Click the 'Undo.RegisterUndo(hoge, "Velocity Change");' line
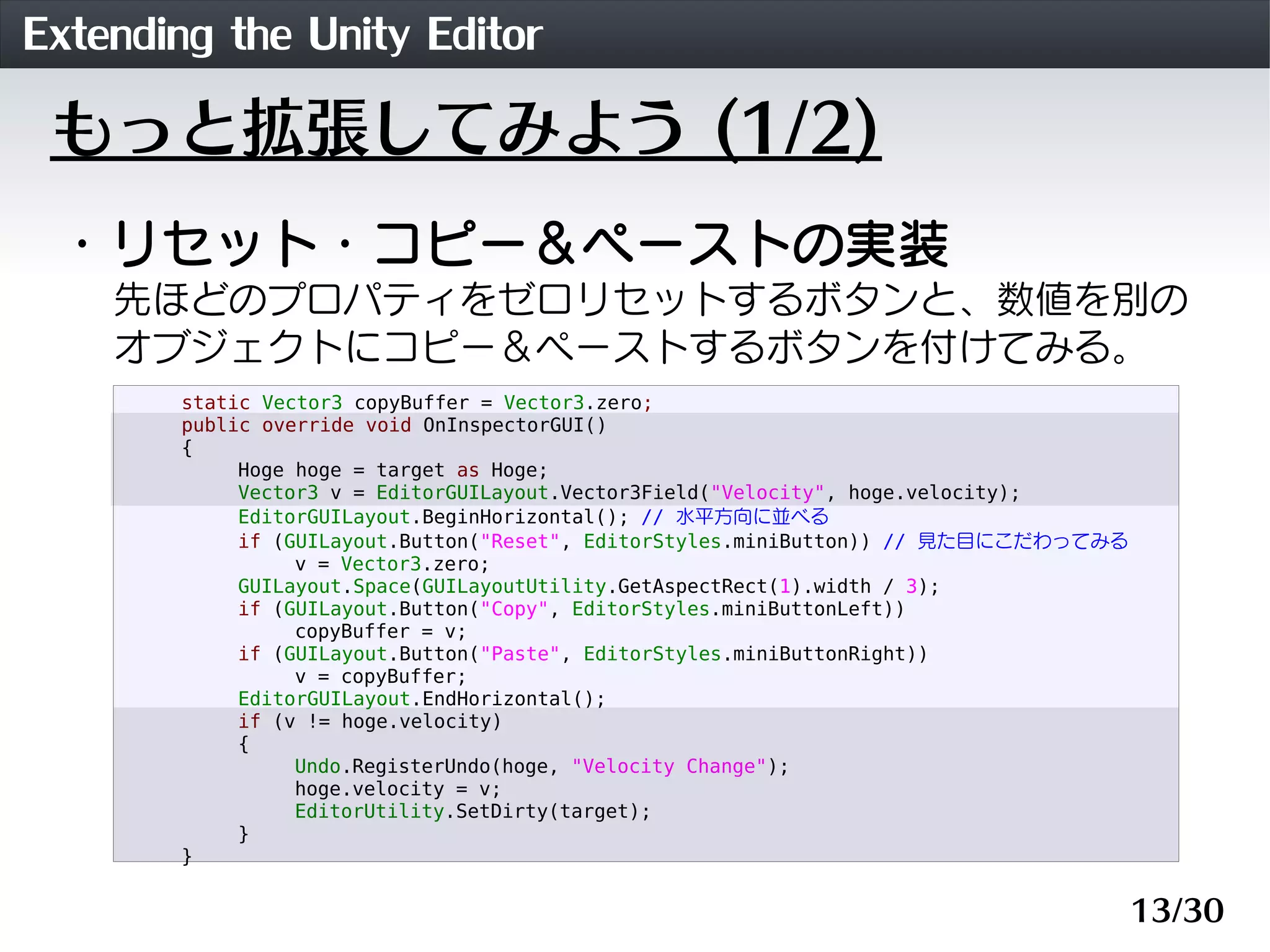This screenshot has height=952, width=1270. [541, 767]
